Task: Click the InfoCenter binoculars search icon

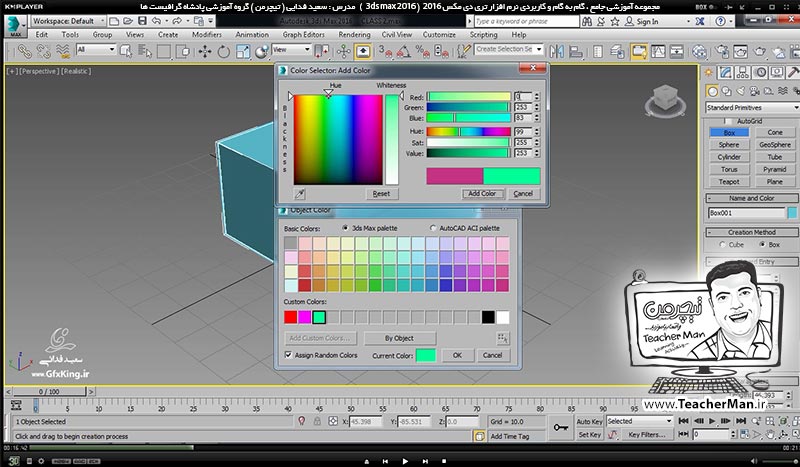Action: click(x=587, y=21)
